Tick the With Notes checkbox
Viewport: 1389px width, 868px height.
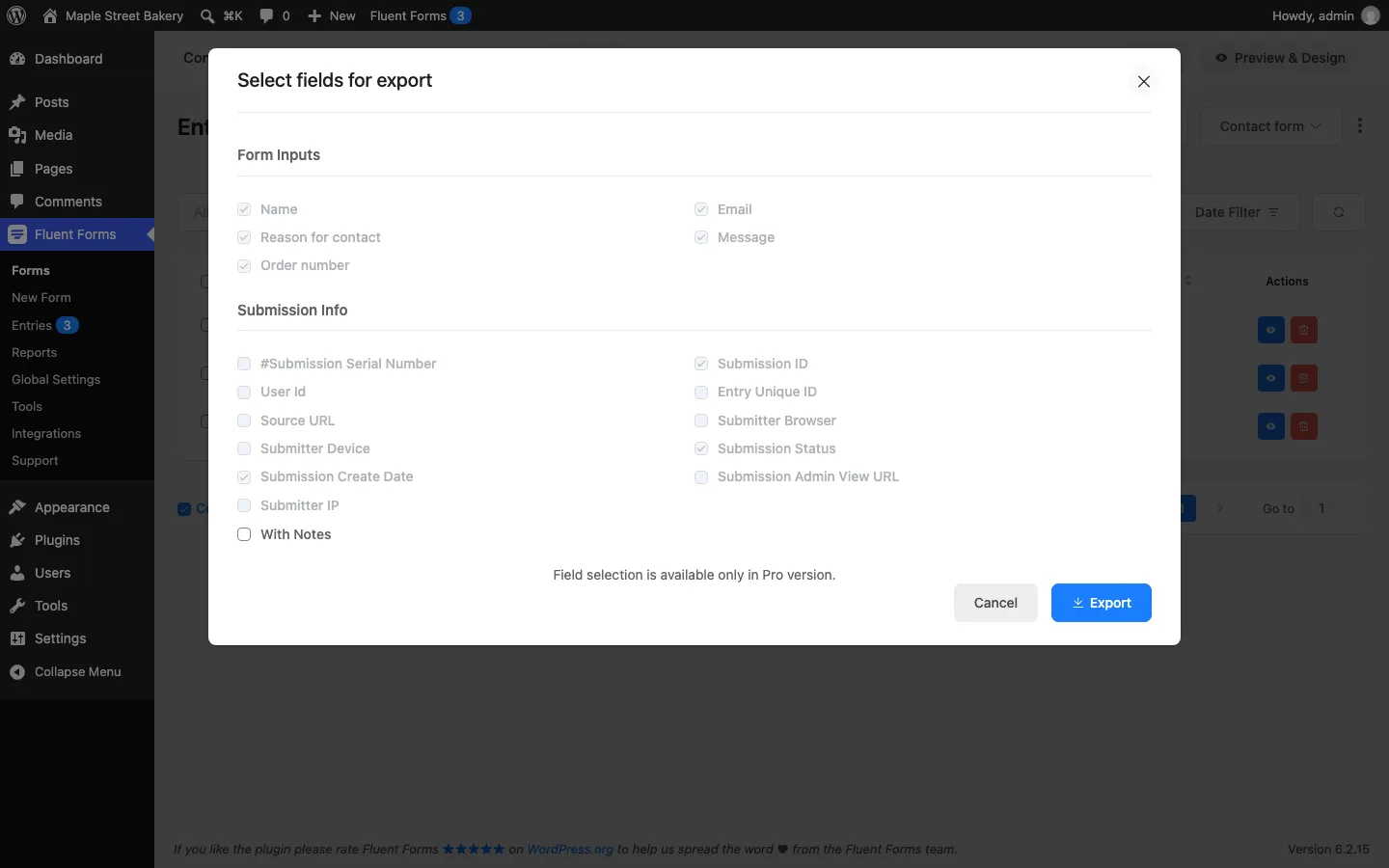click(x=244, y=534)
